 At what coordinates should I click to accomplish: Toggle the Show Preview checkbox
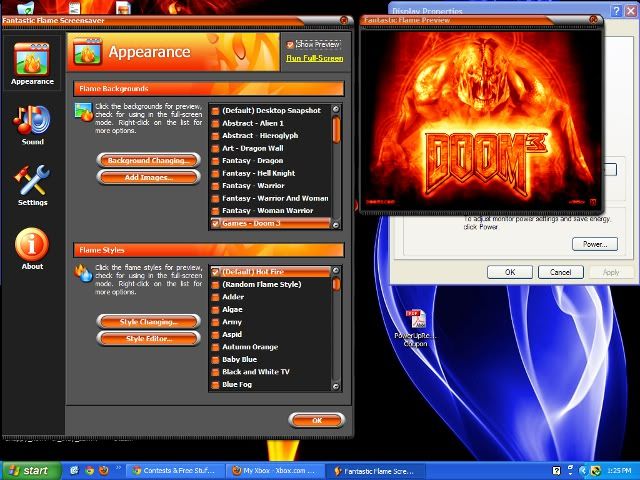click(290, 44)
